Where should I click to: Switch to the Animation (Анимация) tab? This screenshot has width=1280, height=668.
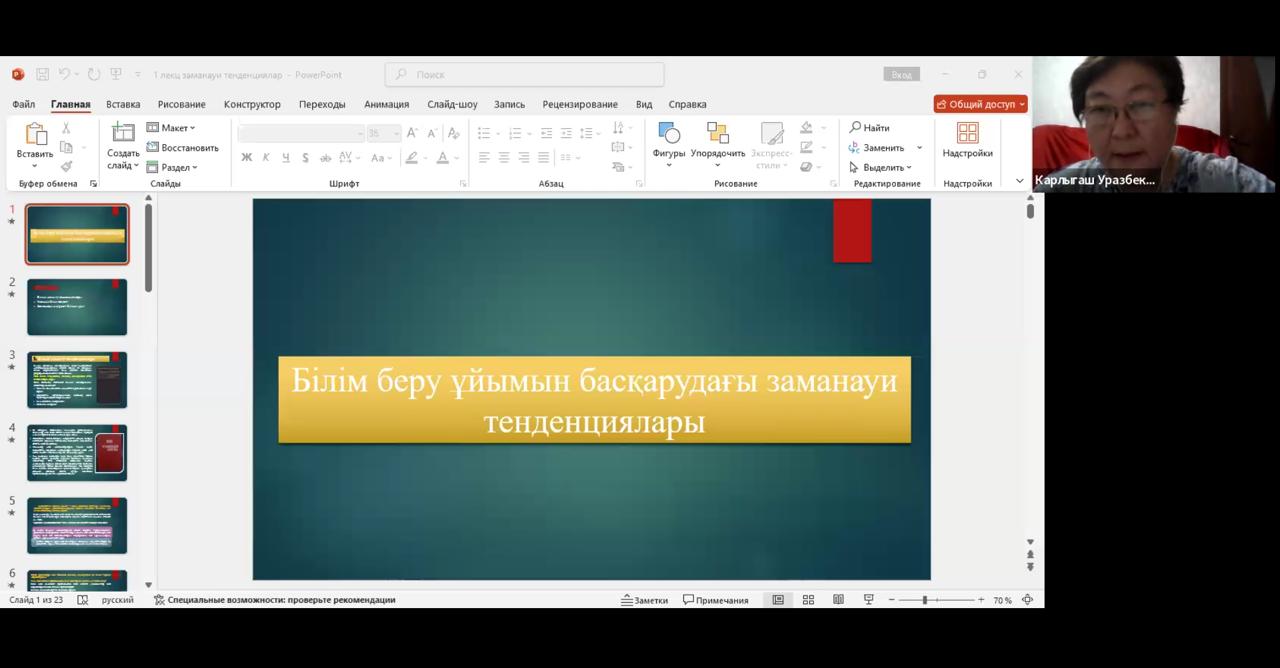[x=386, y=104]
